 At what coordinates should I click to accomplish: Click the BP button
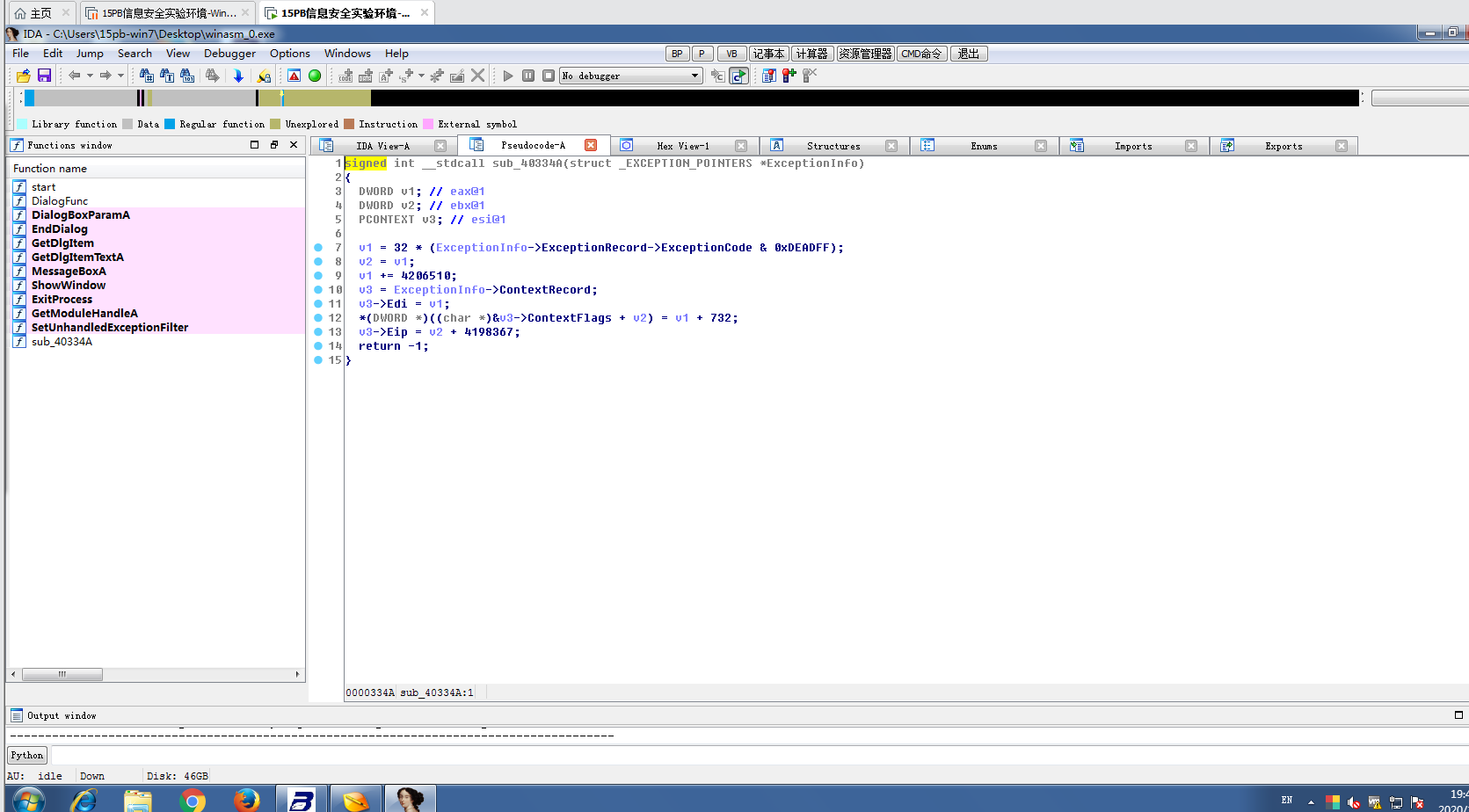[677, 54]
